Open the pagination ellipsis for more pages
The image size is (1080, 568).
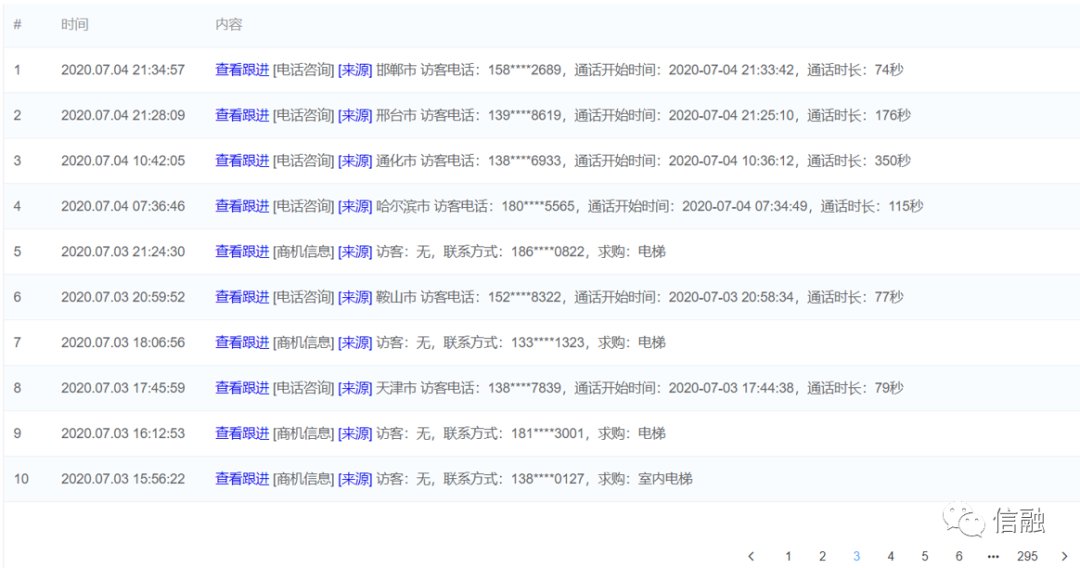pyautogui.click(x=993, y=556)
